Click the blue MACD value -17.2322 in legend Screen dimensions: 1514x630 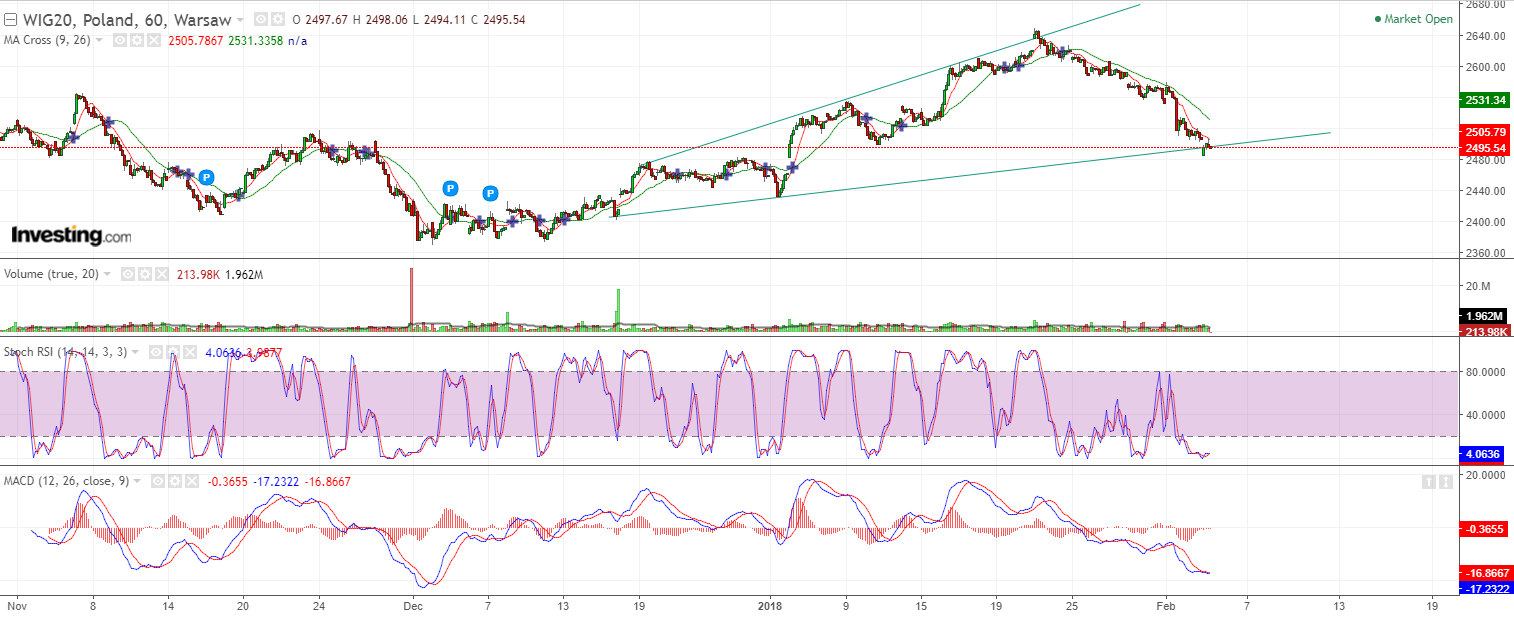275,481
